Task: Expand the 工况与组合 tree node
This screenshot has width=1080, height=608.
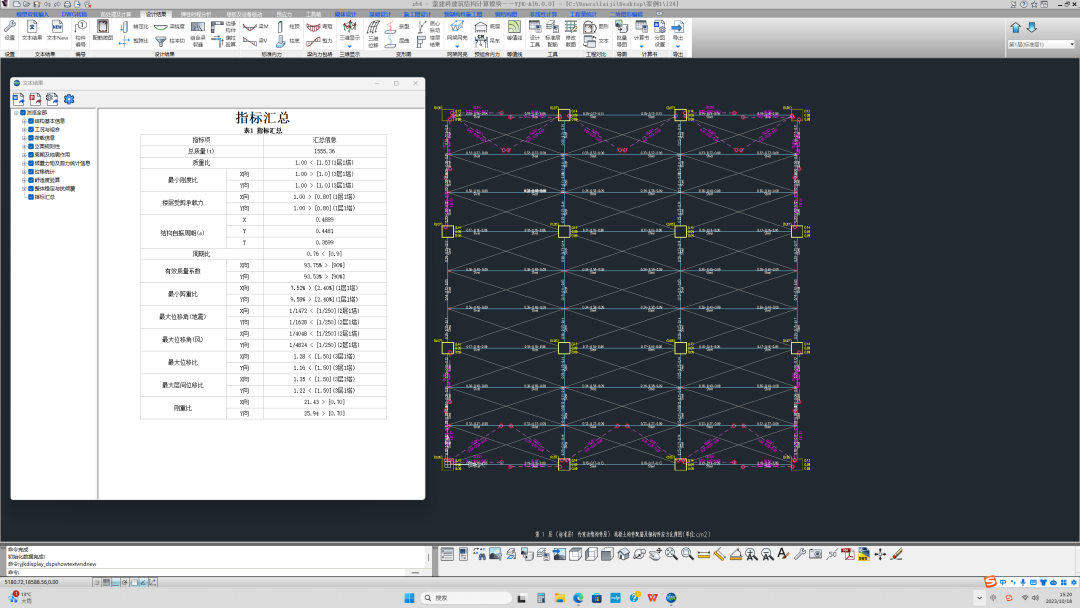Action: click(24, 129)
